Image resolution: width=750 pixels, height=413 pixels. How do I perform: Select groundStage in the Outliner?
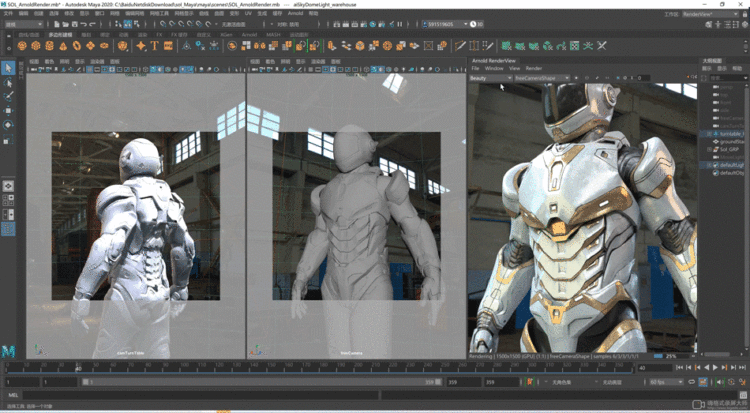(731, 142)
